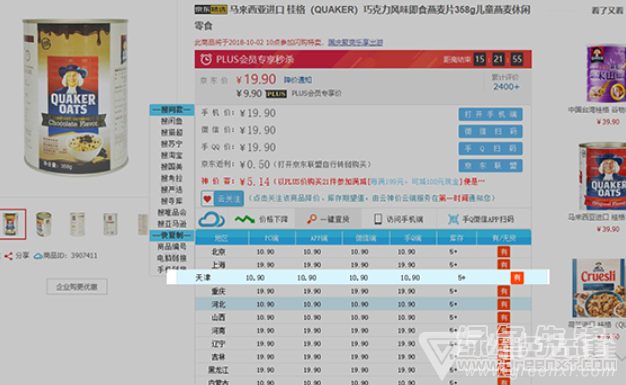
Task: Click the stock indicator for Tianjin row
Action: [x=517, y=278]
